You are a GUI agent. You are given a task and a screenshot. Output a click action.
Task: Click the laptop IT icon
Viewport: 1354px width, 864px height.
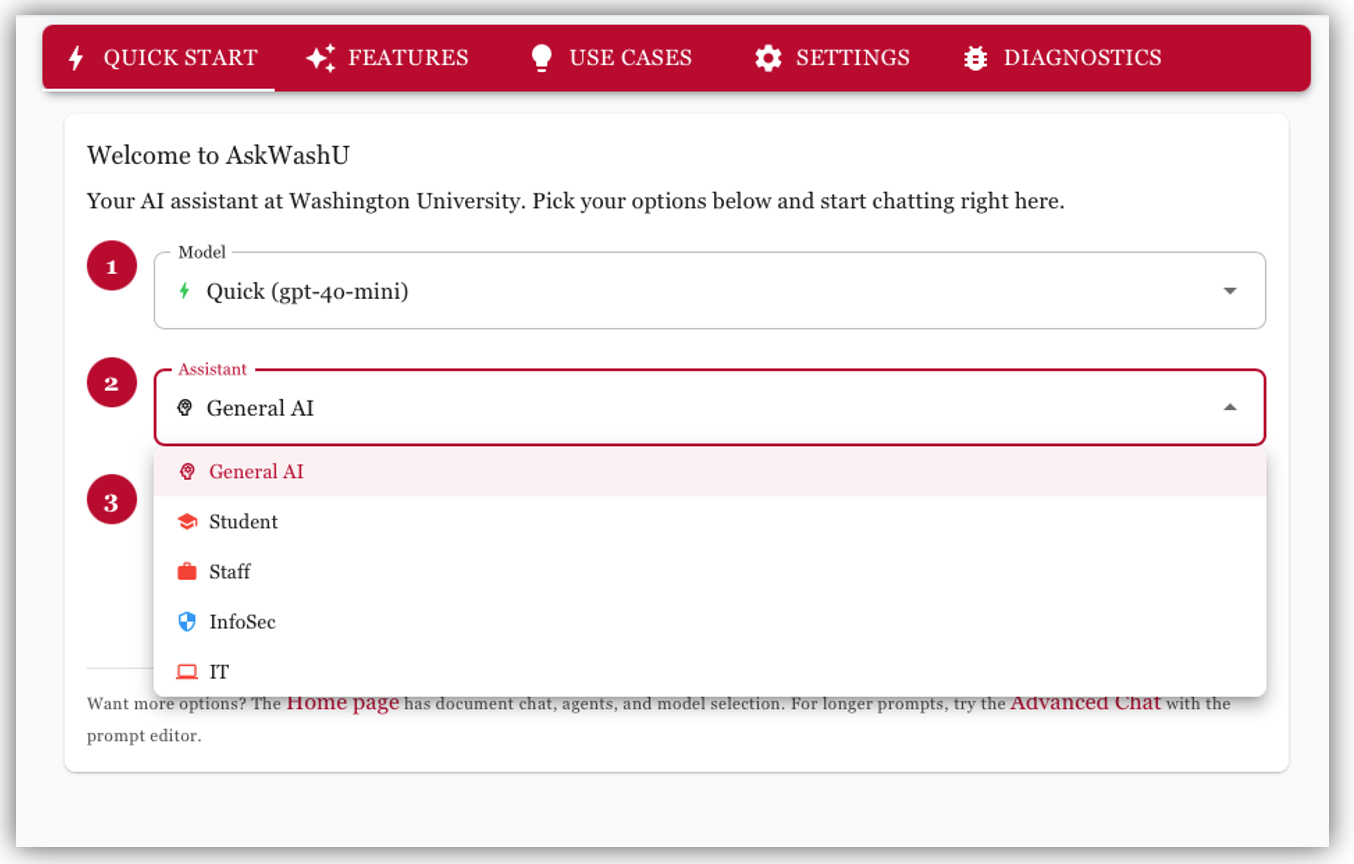187,672
